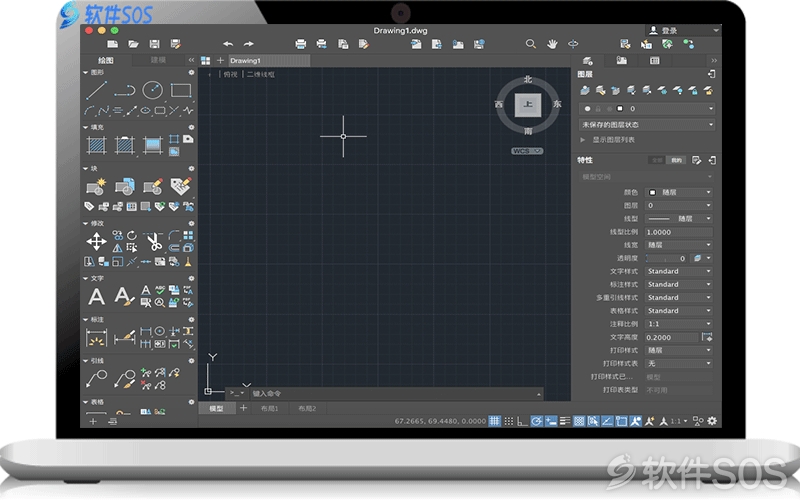Toggle transparency display in status bar
Image resolution: width=800 pixels, height=500 pixels.
[x=579, y=421]
